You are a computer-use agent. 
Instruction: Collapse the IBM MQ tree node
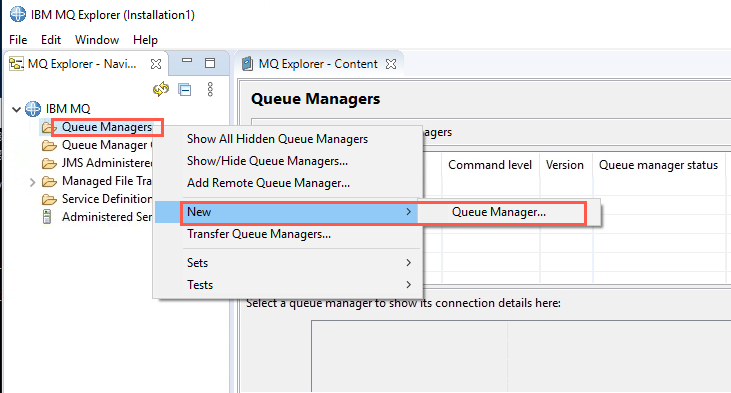coord(16,110)
